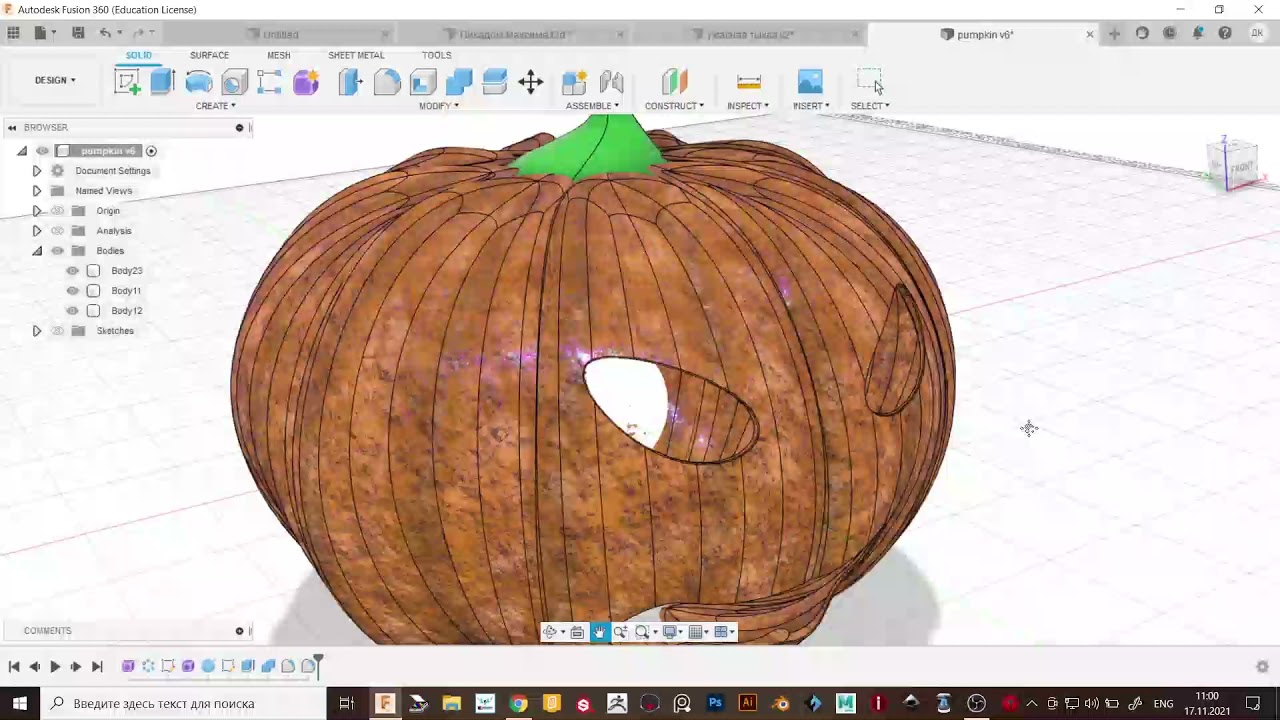Select the Offset Face tool
The image size is (1280, 720).
495,82
